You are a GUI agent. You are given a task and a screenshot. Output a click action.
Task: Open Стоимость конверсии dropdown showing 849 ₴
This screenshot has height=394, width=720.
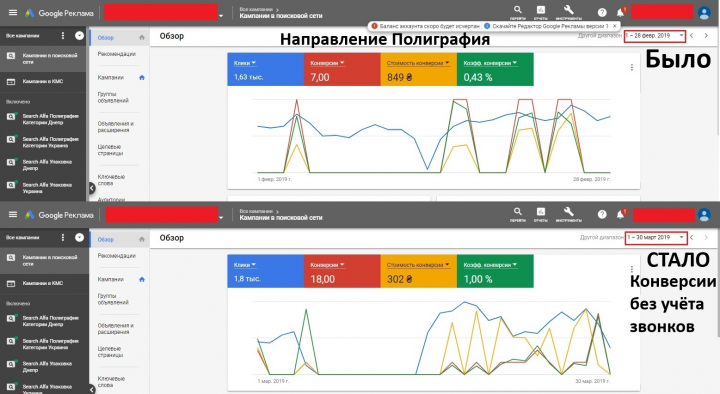point(418,63)
